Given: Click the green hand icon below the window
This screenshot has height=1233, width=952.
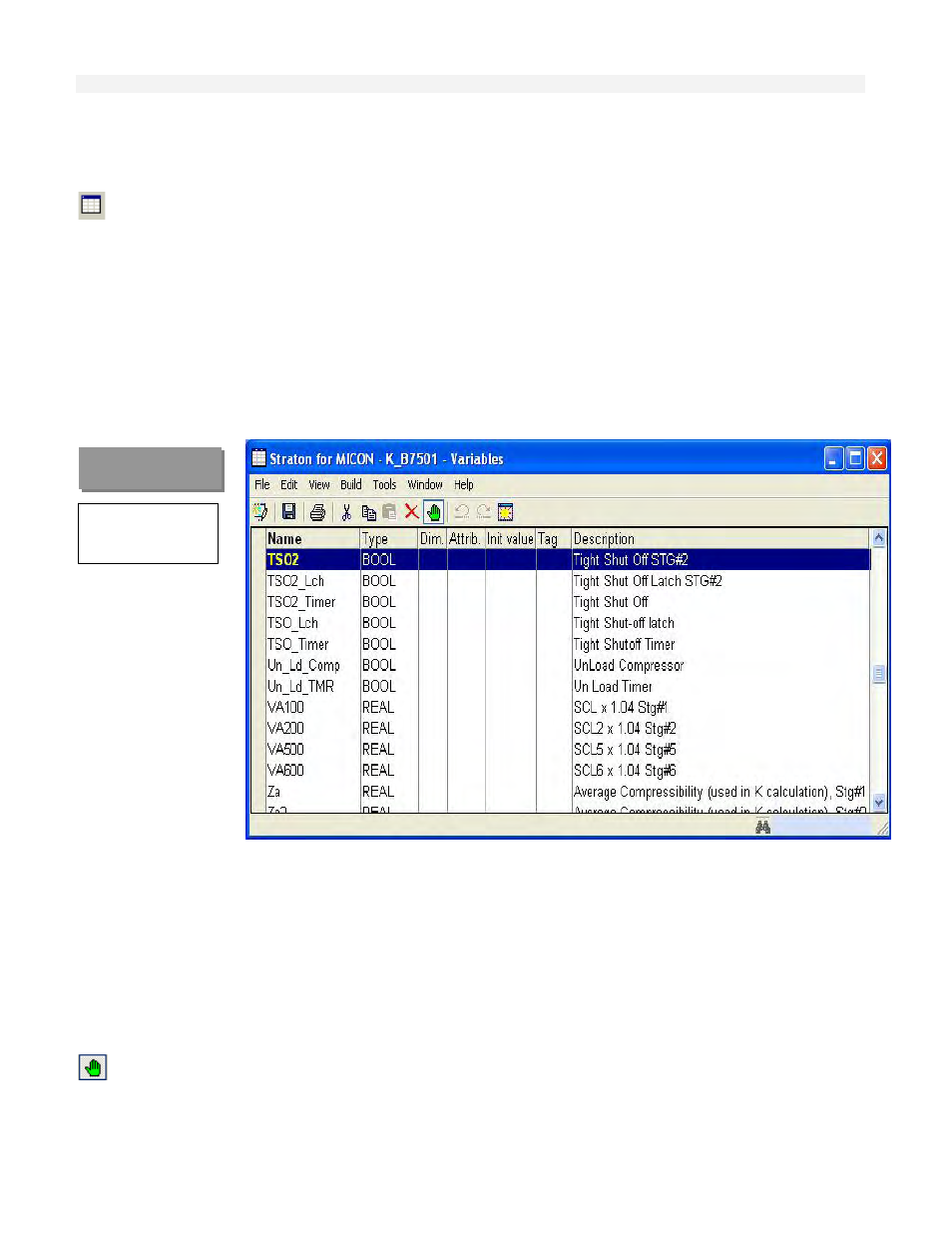Looking at the screenshot, I should pyautogui.click(x=93, y=1067).
